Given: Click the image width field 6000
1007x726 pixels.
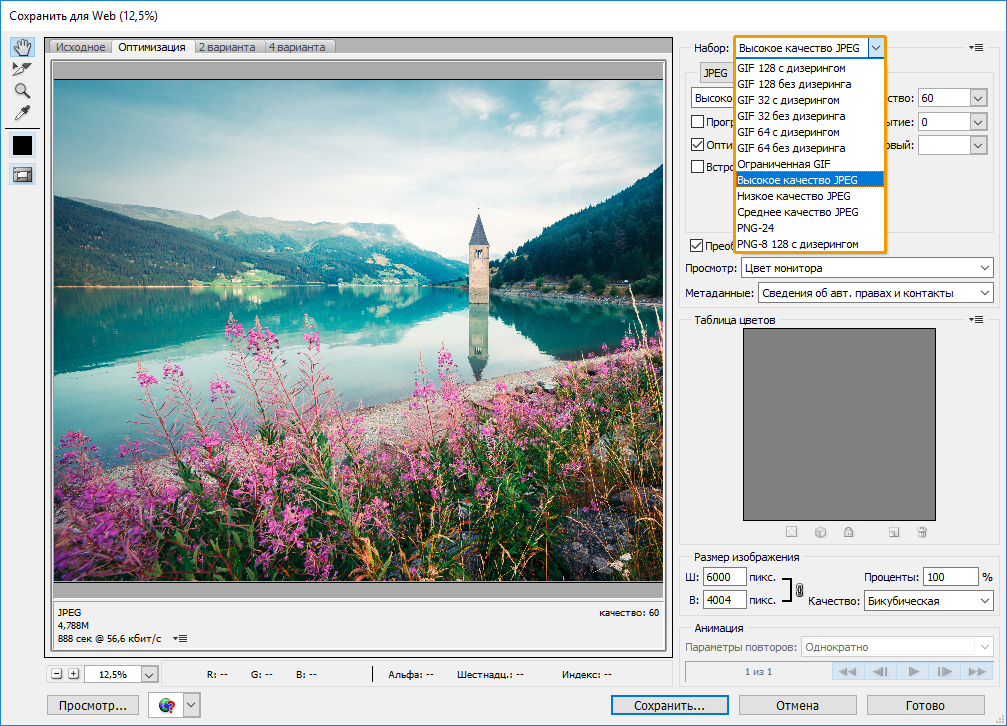Looking at the screenshot, I should point(724,577).
